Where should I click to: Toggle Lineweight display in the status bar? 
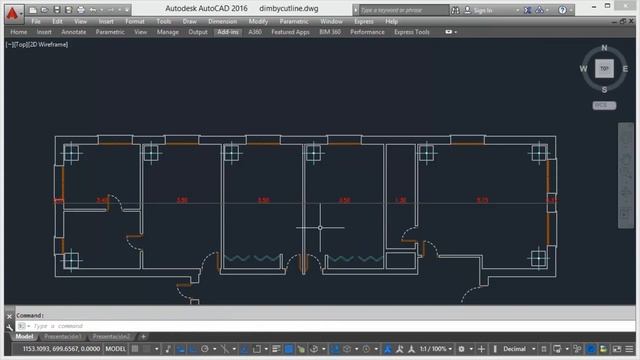pos(276,349)
